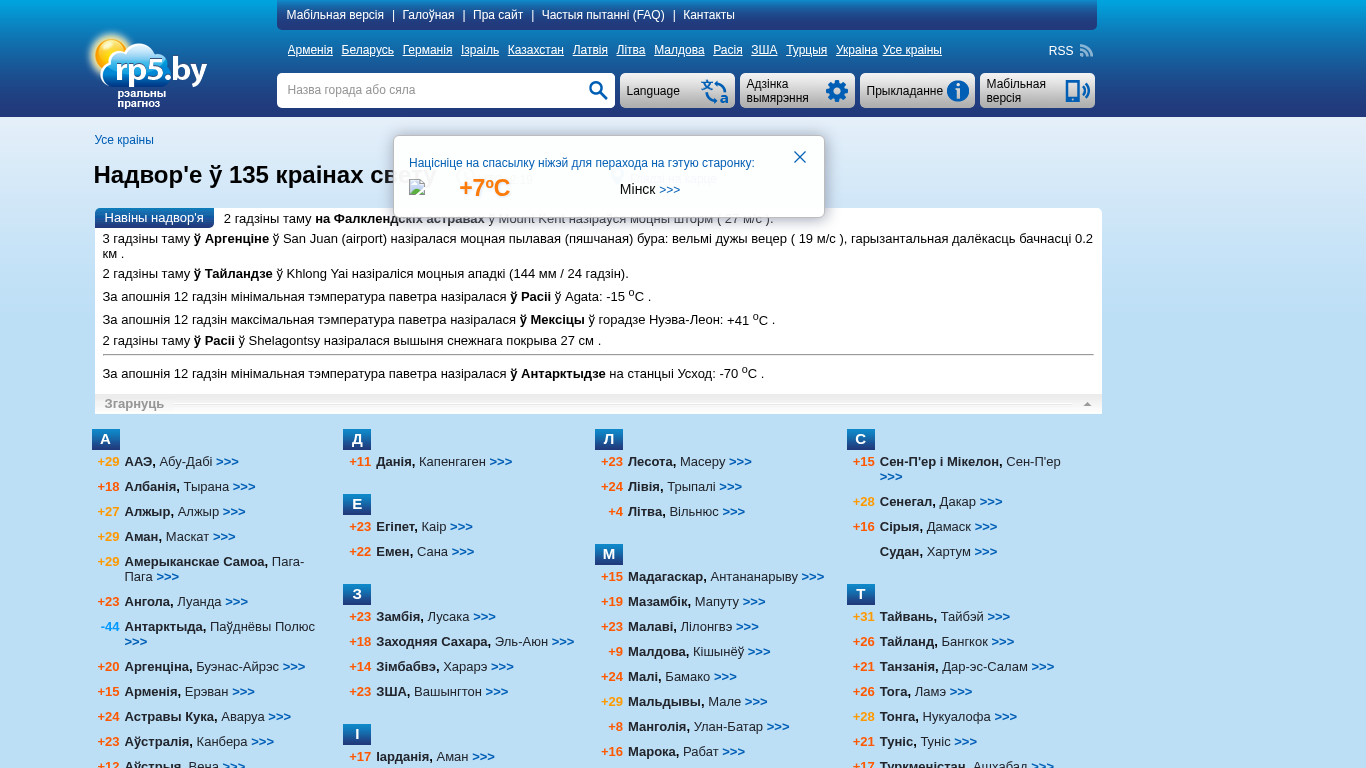Open Частыя пытанні (FAQ)
Screen dimensions: 1366x768
pos(603,15)
